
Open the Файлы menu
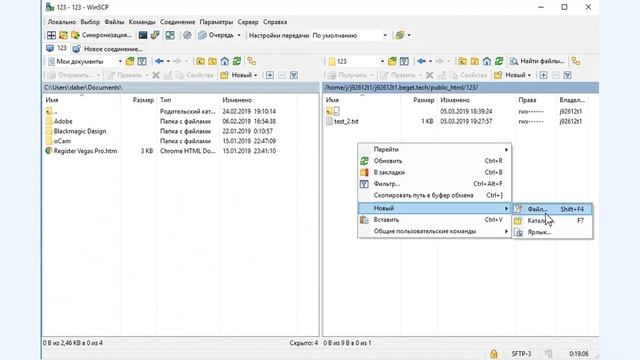[x=114, y=22]
